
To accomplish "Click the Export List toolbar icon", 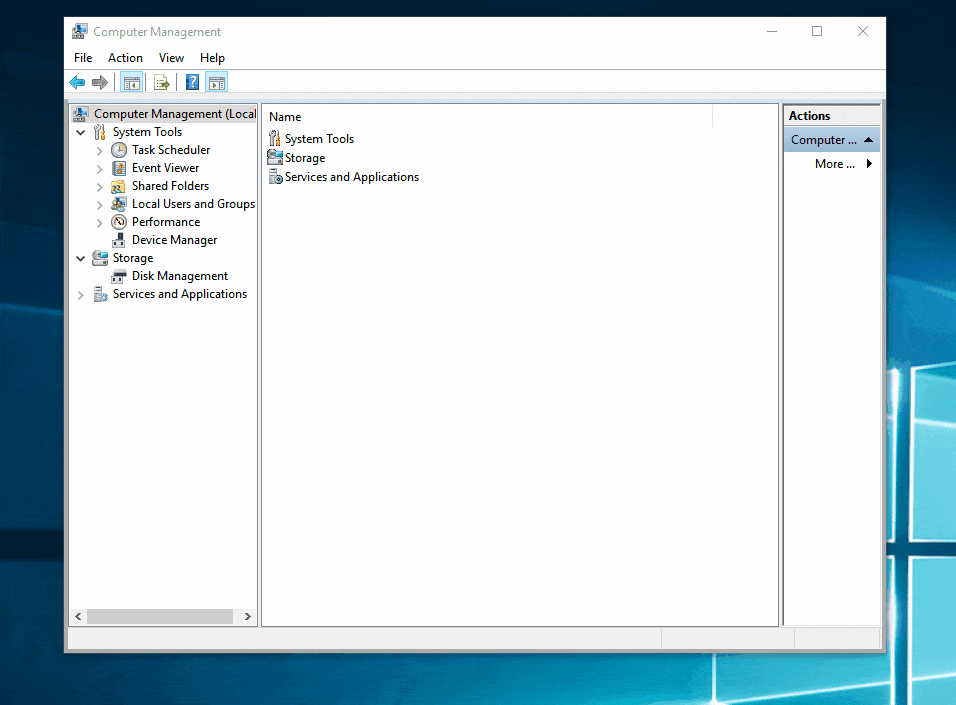I will tap(161, 82).
